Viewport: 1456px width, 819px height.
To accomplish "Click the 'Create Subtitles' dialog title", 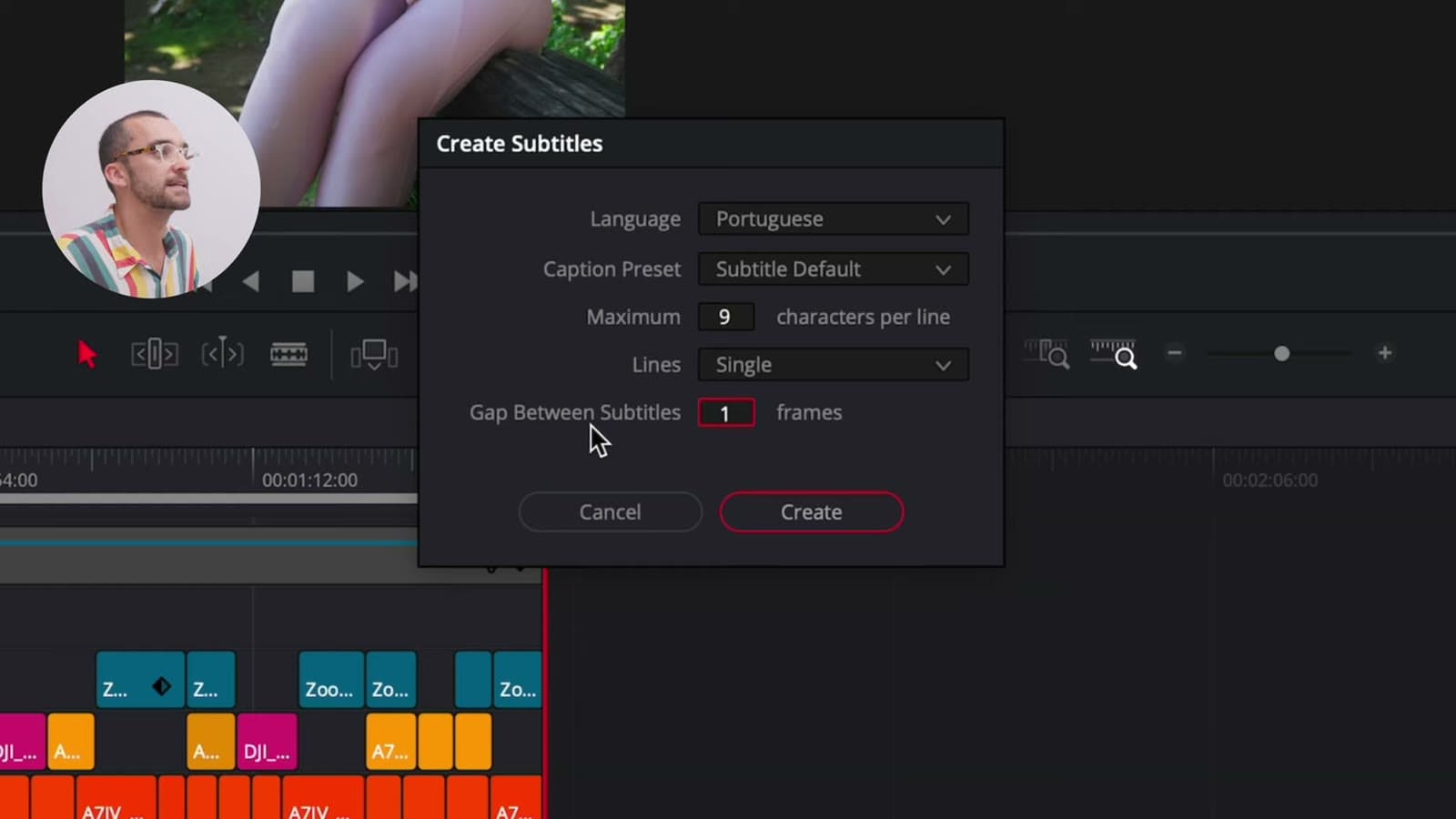I will 520,144.
